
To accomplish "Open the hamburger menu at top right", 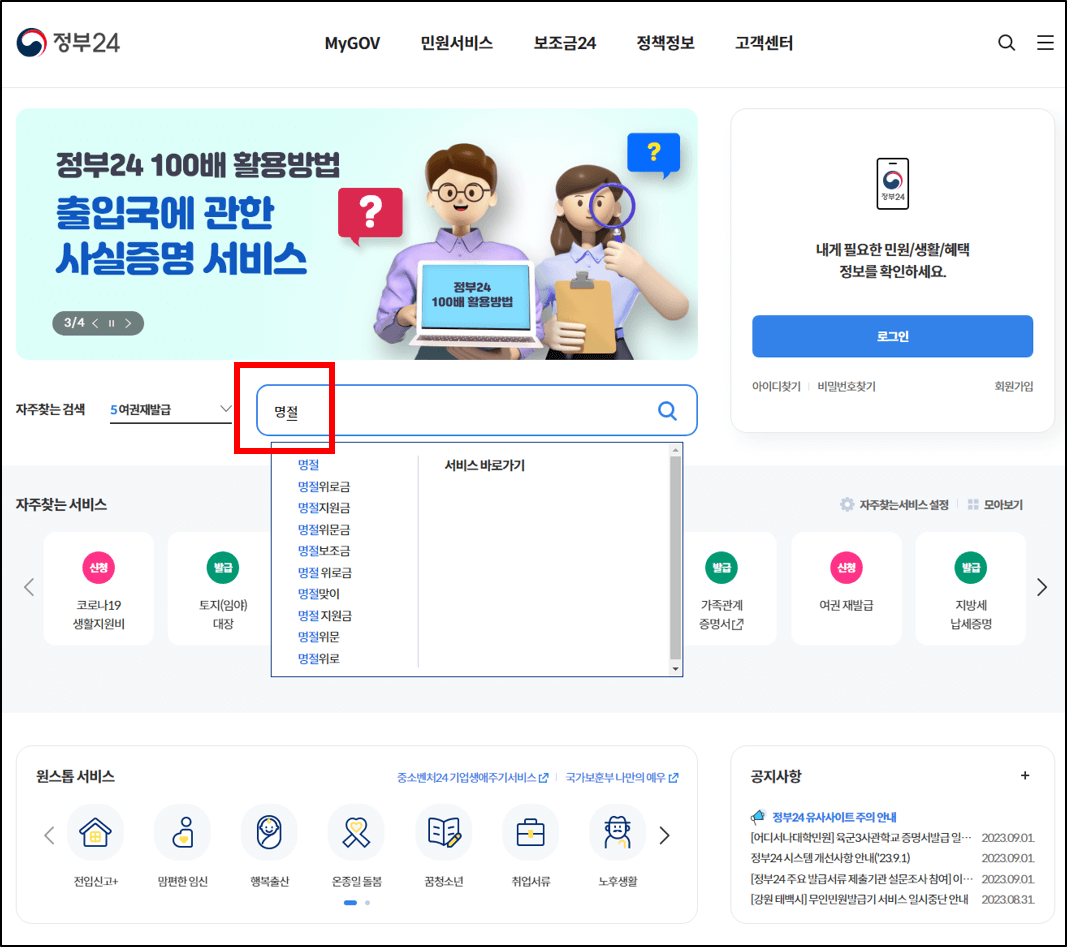I will pyautogui.click(x=1046, y=43).
